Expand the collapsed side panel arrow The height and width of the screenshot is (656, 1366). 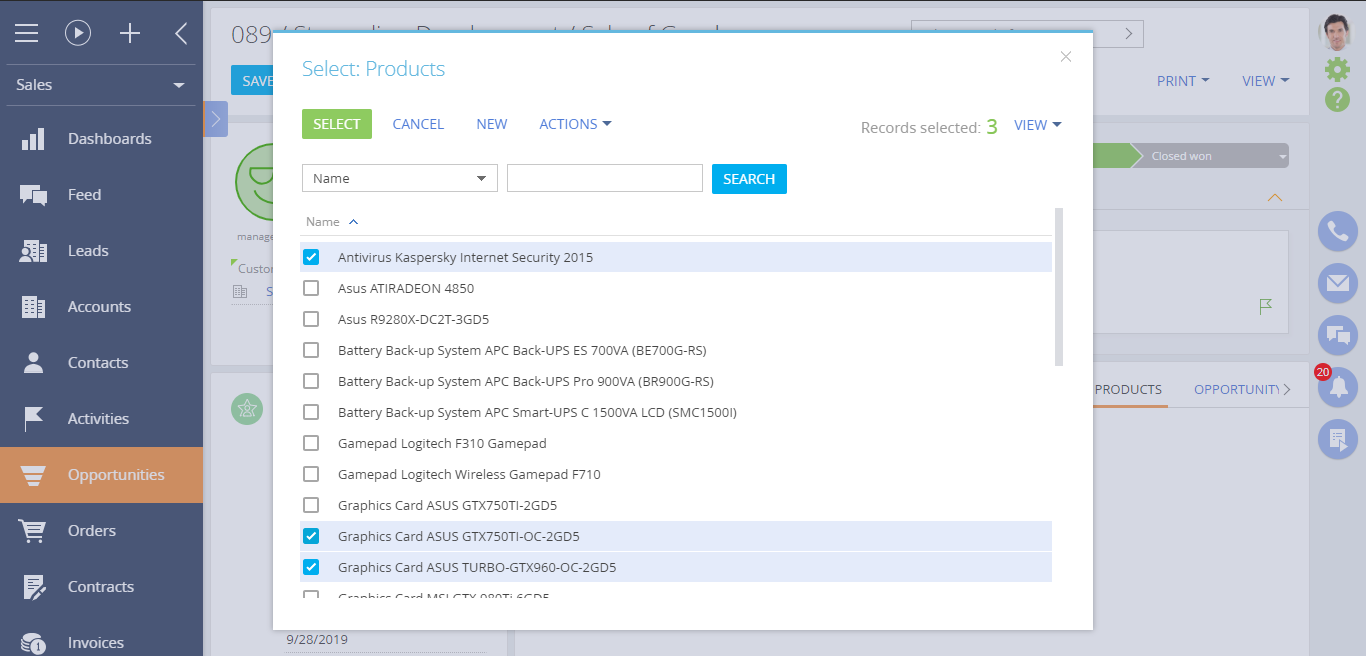[216, 119]
